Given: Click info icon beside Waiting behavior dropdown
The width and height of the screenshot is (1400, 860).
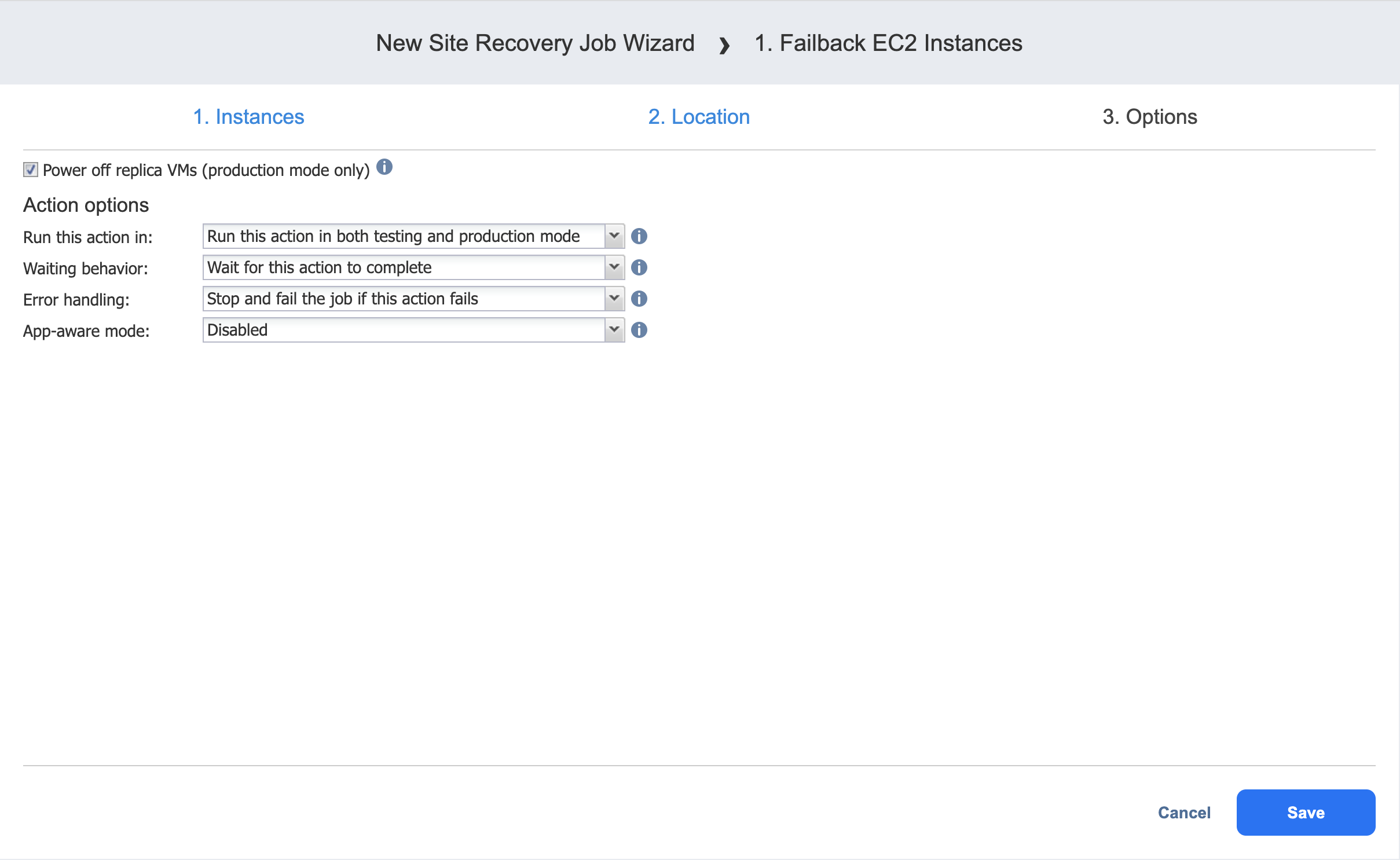Looking at the screenshot, I should pyautogui.click(x=639, y=267).
